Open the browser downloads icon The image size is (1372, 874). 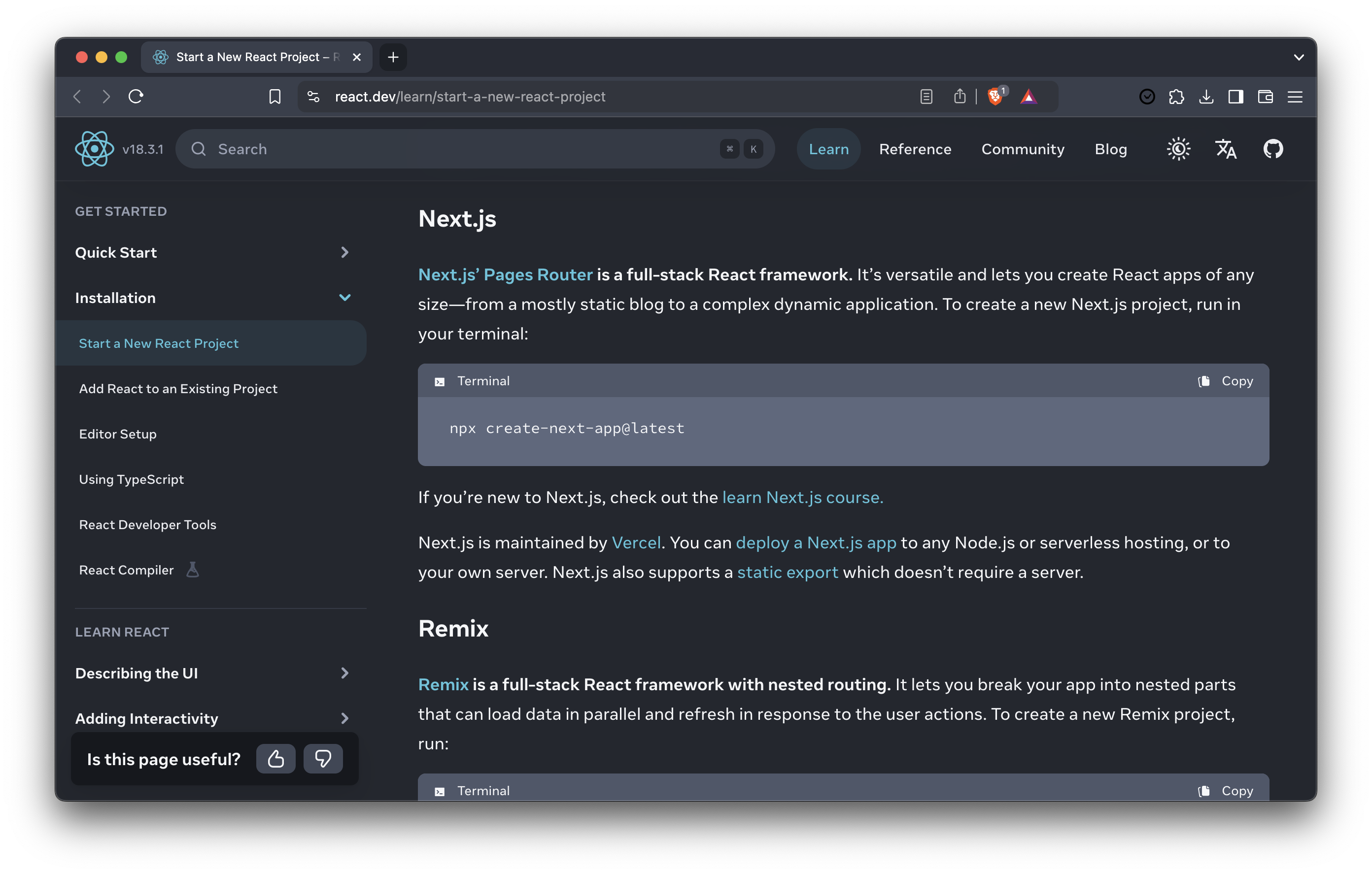1206,97
